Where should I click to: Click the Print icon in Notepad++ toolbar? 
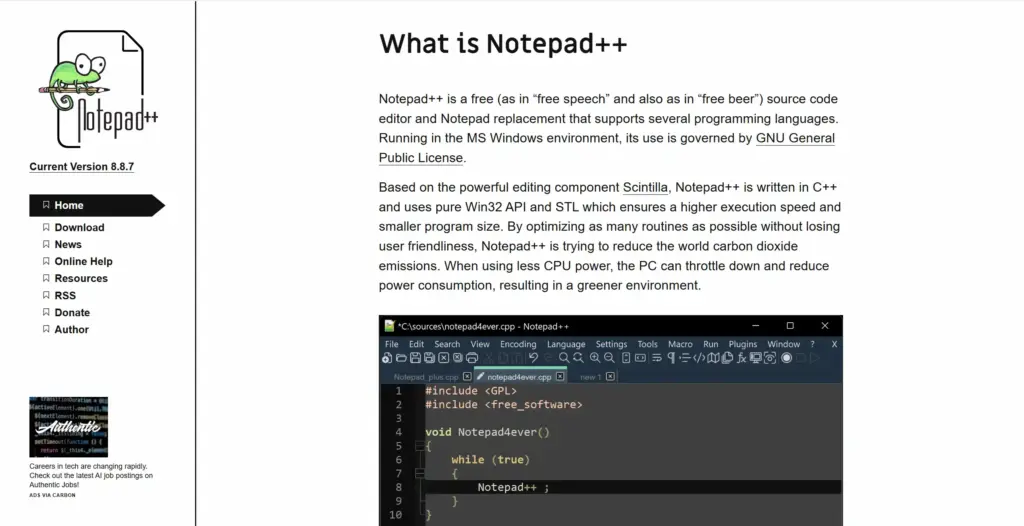(x=471, y=358)
